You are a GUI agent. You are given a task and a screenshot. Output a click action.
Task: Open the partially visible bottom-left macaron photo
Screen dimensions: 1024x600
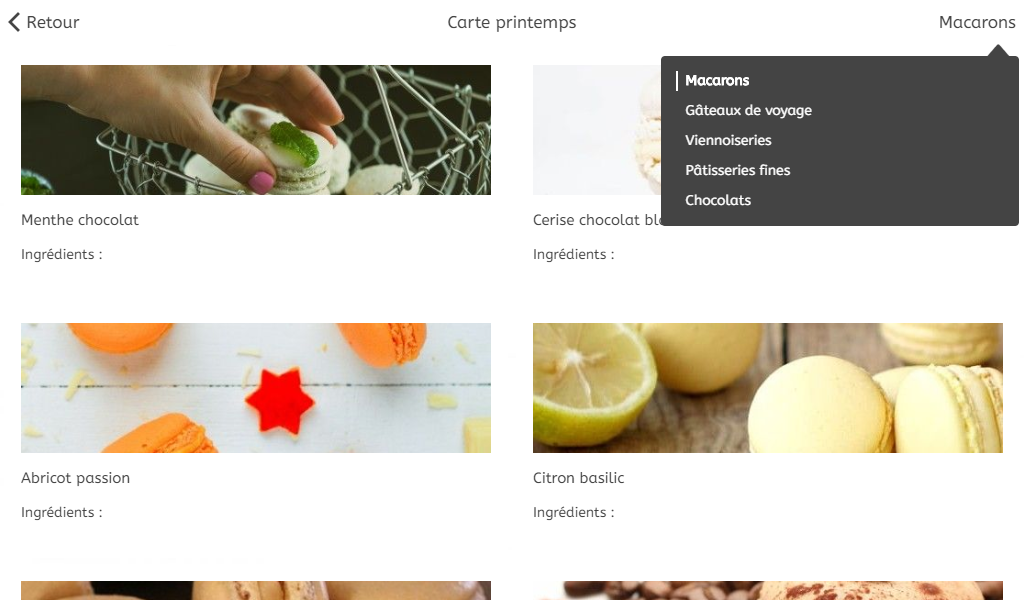[x=256, y=590]
